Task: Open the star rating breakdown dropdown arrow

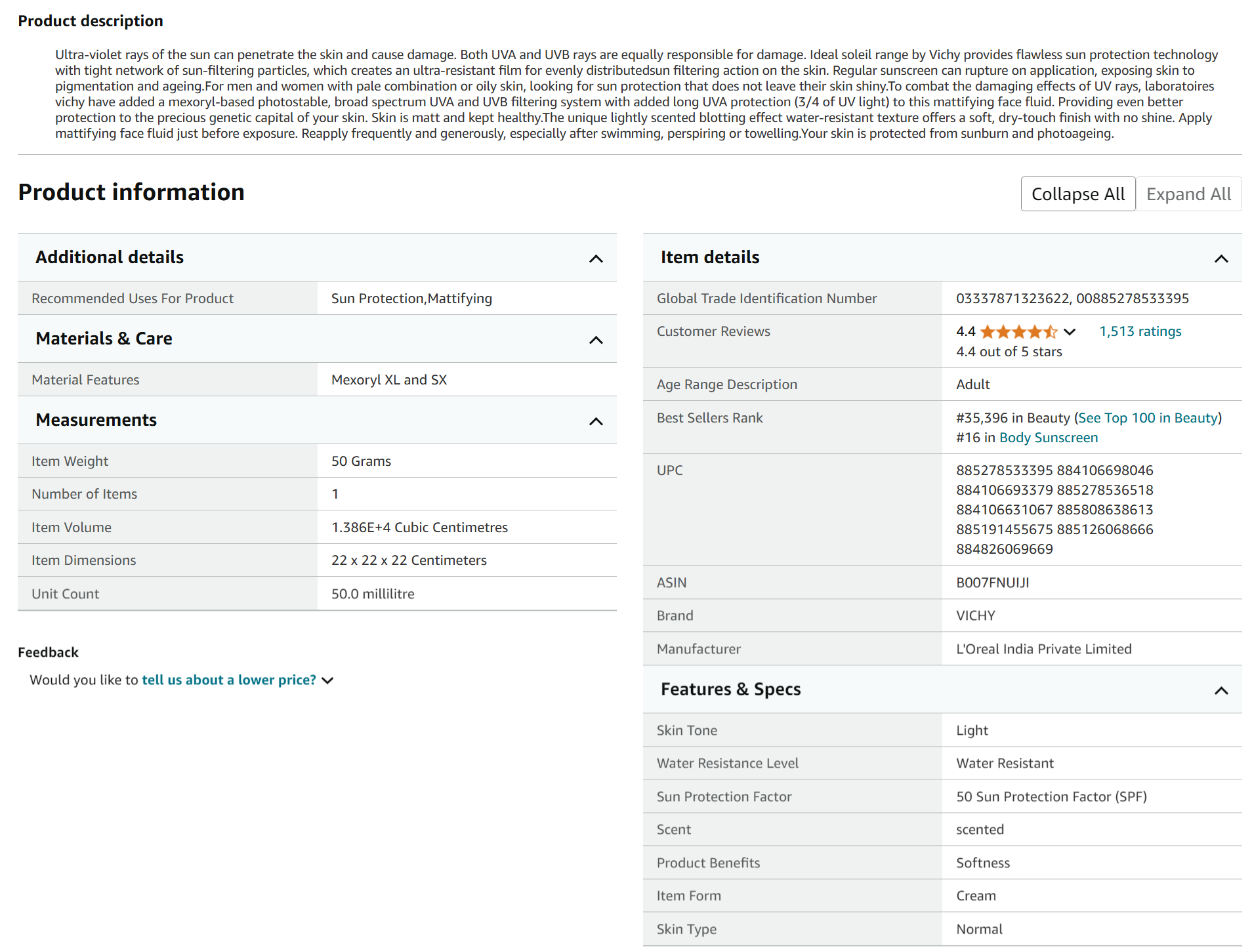Action: (1070, 332)
